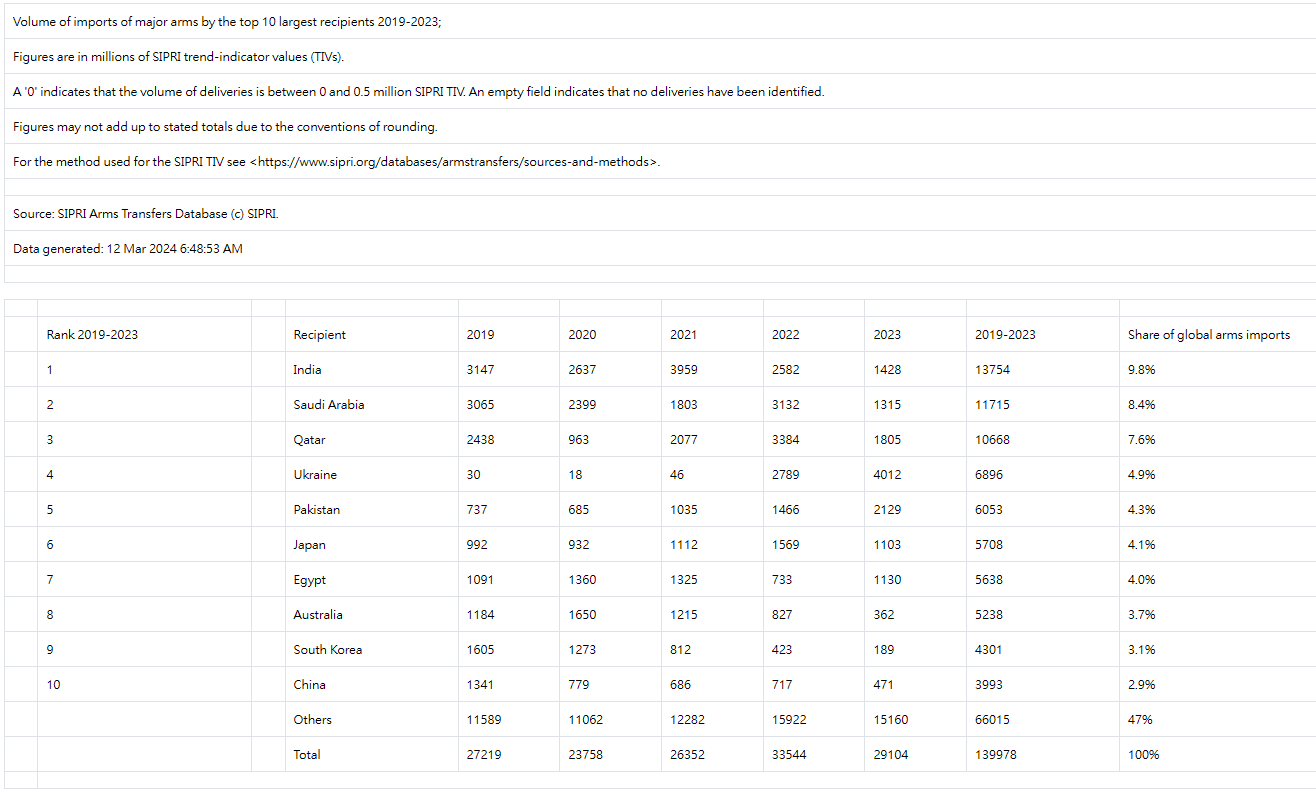Image resolution: width=1316 pixels, height=797 pixels.
Task: Select the 2019 column header
Action: [x=480, y=335]
